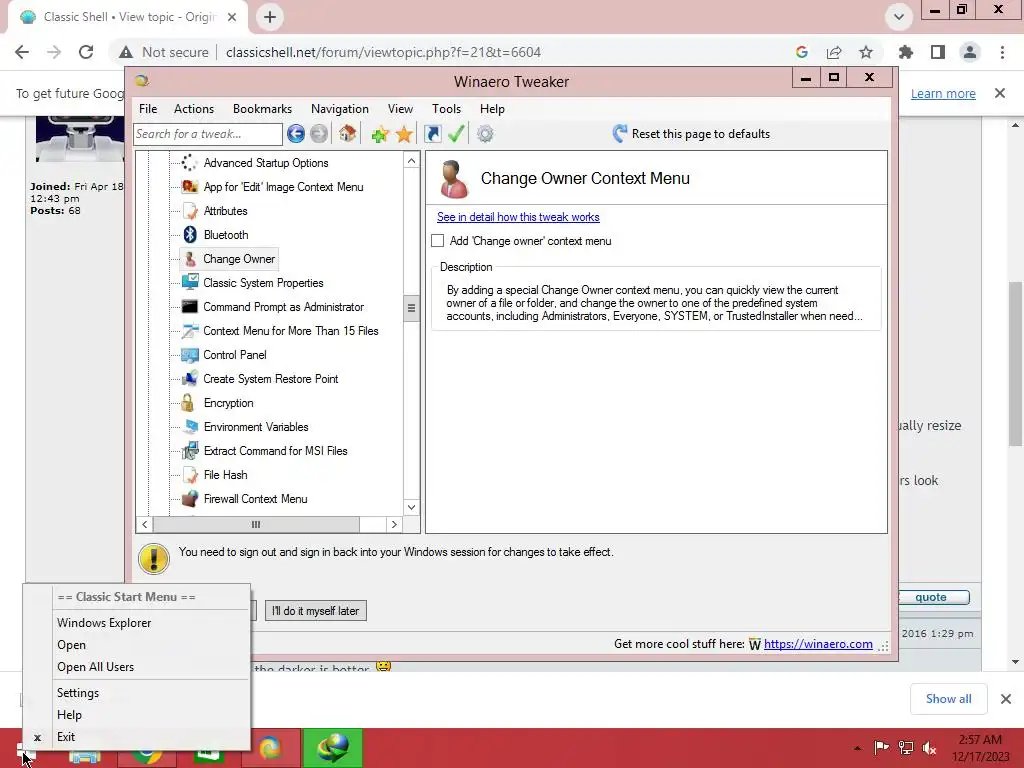Image resolution: width=1024 pixels, height=768 pixels.
Task: Click the Encryption padlock icon
Action: pyautogui.click(x=188, y=403)
